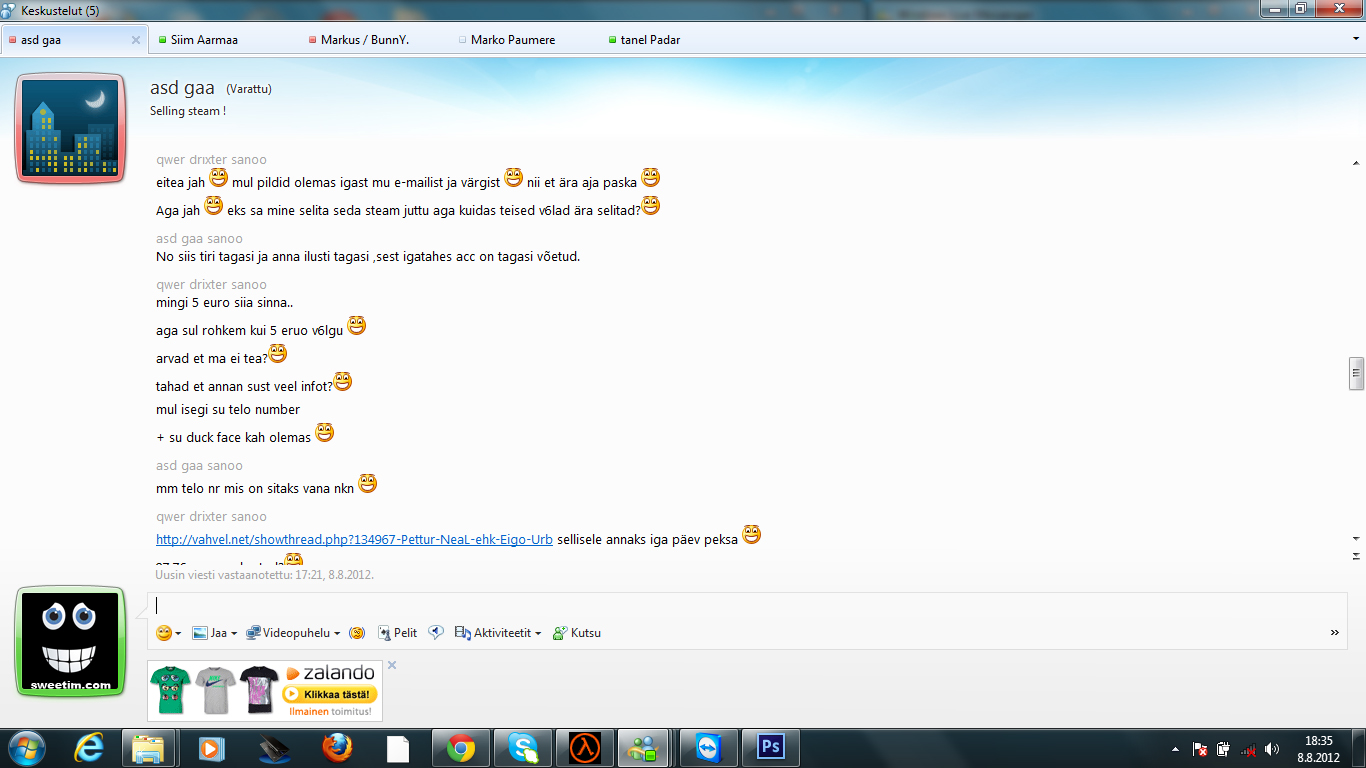Click the smiley after '5 eruo v6lgu'

pyautogui.click(x=356, y=325)
